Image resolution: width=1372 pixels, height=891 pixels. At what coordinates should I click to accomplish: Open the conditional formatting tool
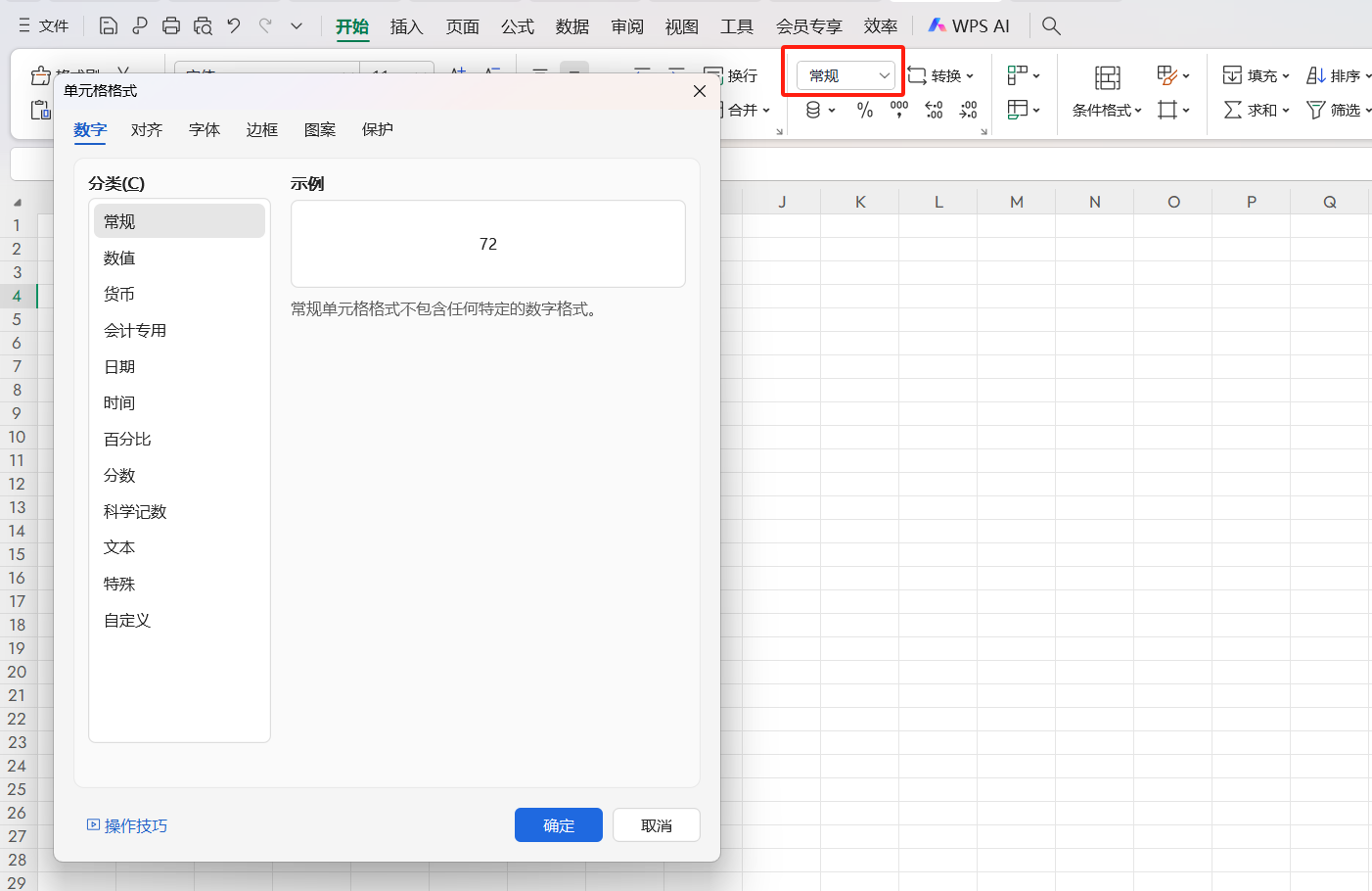pyautogui.click(x=1101, y=111)
